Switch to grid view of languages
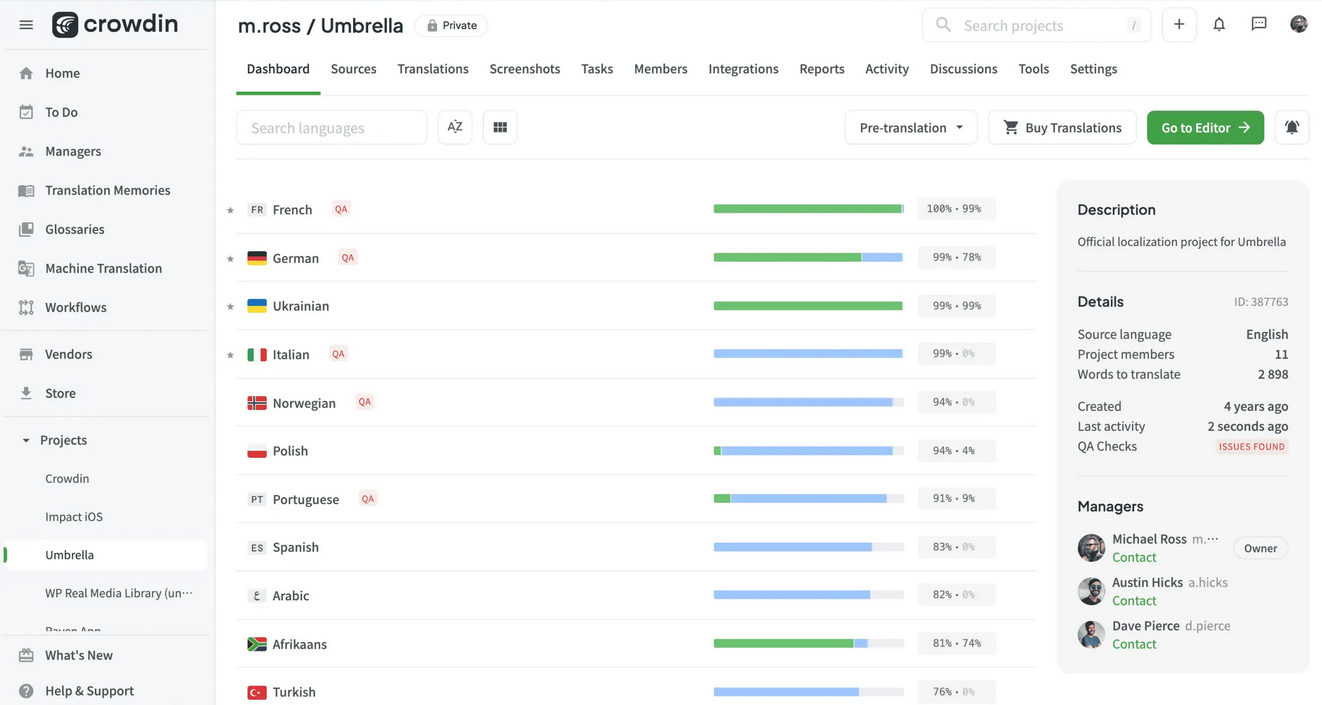The width and height of the screenshot is (1322, 705). click(x=500, y=127)
